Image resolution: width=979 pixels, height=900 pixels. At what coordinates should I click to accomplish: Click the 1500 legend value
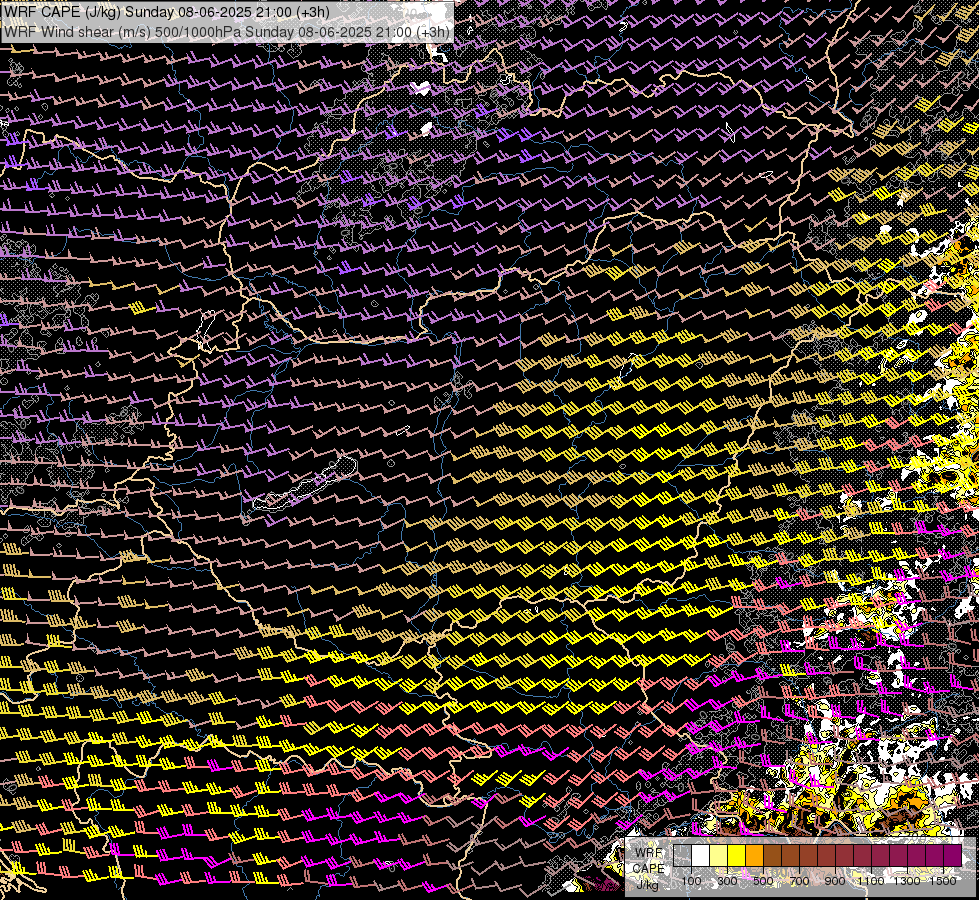click(943, 881)
